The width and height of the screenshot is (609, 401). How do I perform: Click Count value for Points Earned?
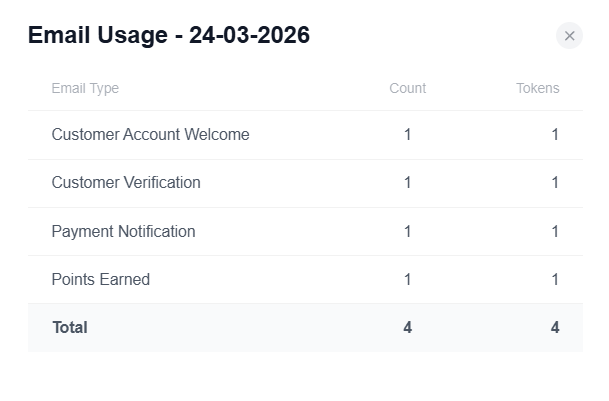tap(408, 280)
